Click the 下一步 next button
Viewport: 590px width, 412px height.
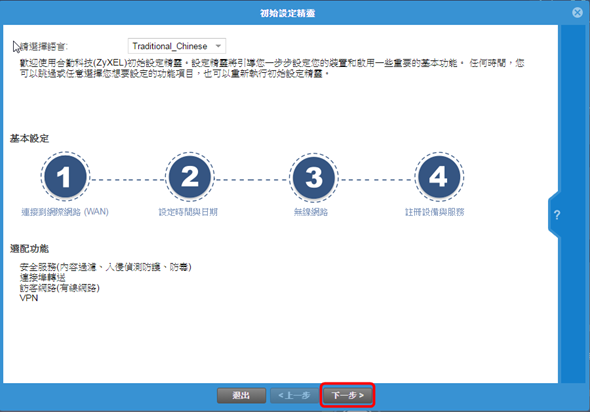[x=347, y=395]
